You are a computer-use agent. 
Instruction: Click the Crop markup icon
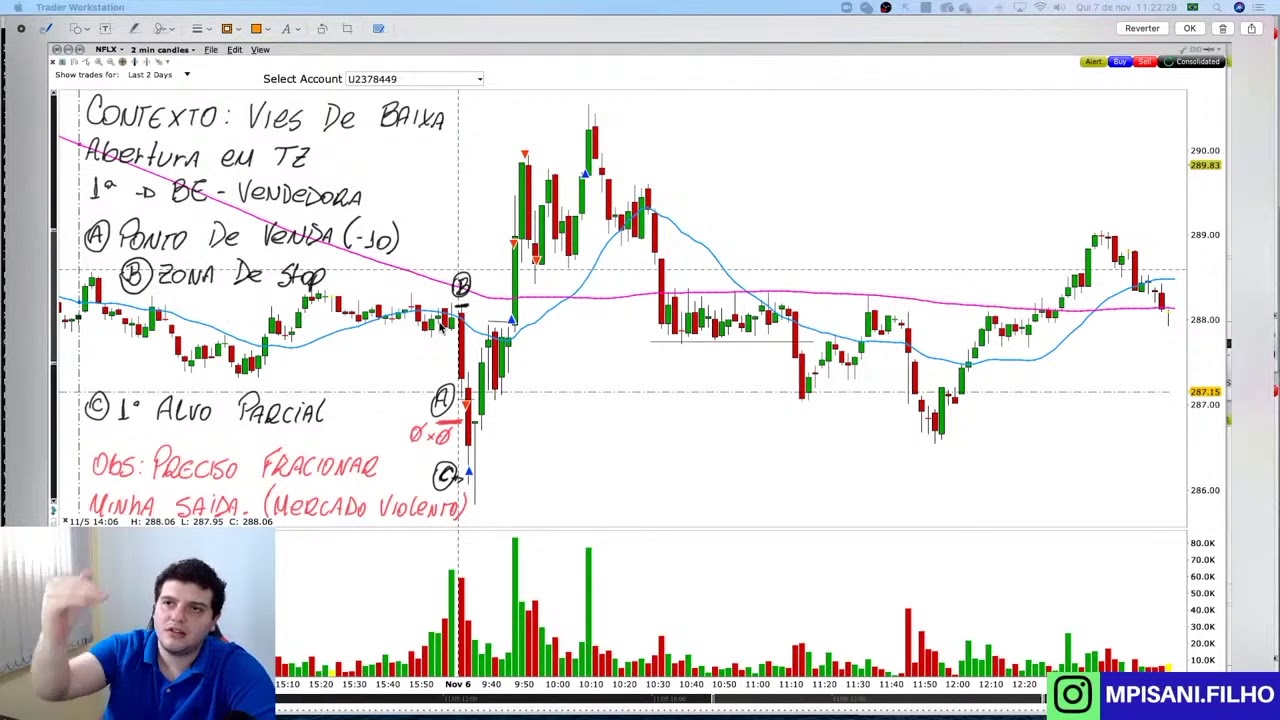point(347,29)
